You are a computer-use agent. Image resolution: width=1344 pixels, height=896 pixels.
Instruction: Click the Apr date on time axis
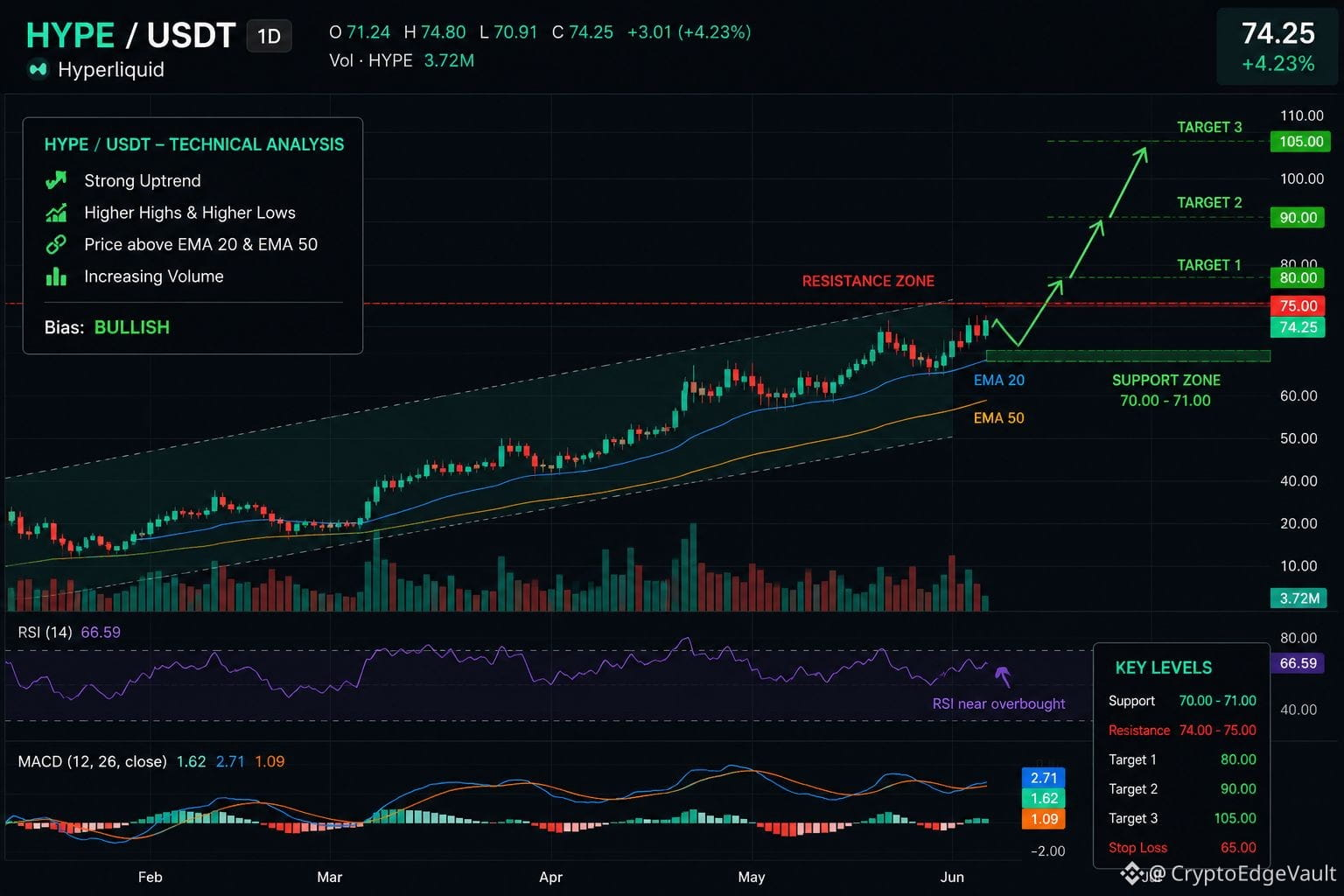coord(550,877)
